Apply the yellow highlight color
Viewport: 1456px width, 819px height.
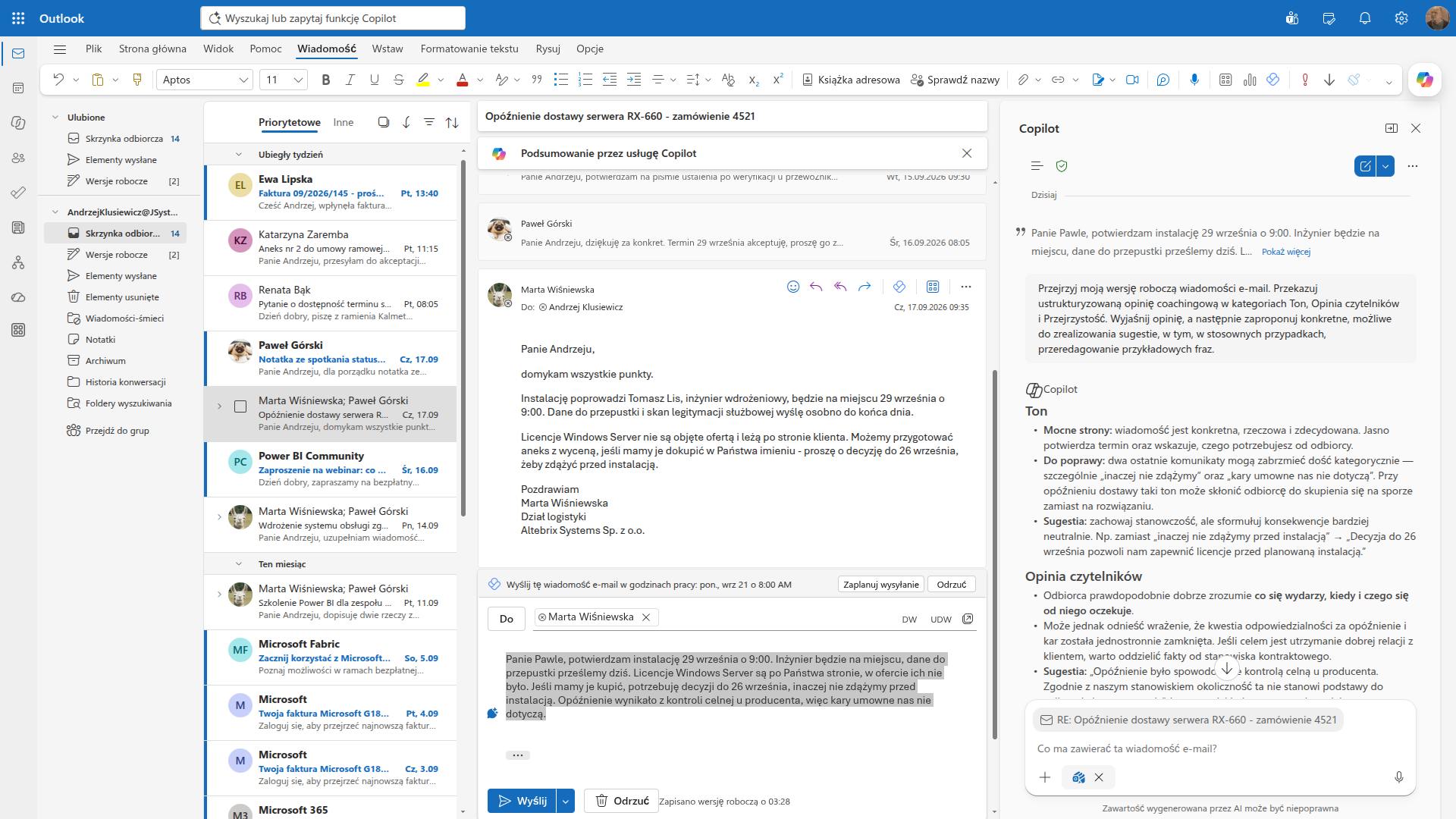tap(423, 80)
